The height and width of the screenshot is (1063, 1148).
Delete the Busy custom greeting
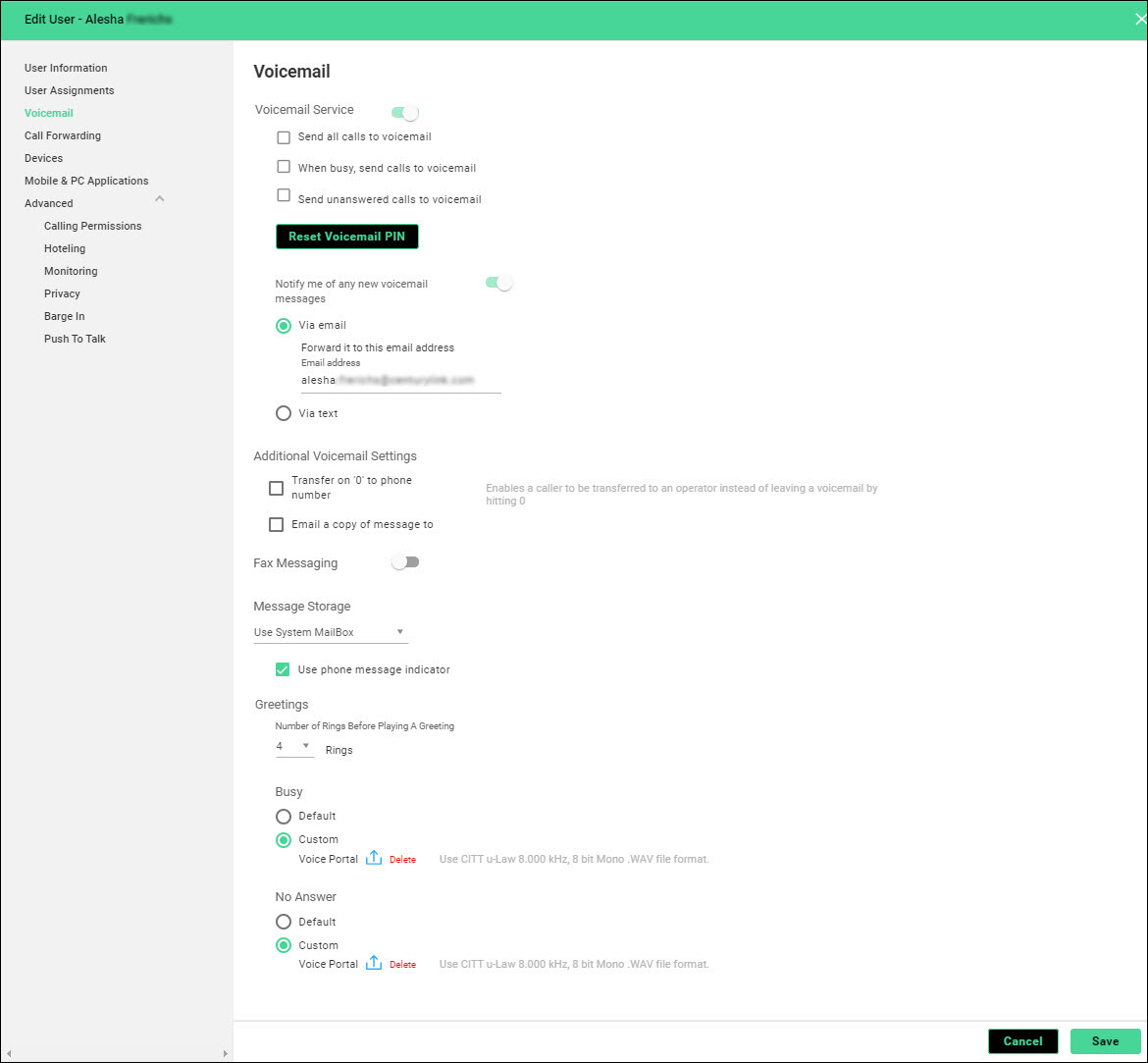click(402, 860)
